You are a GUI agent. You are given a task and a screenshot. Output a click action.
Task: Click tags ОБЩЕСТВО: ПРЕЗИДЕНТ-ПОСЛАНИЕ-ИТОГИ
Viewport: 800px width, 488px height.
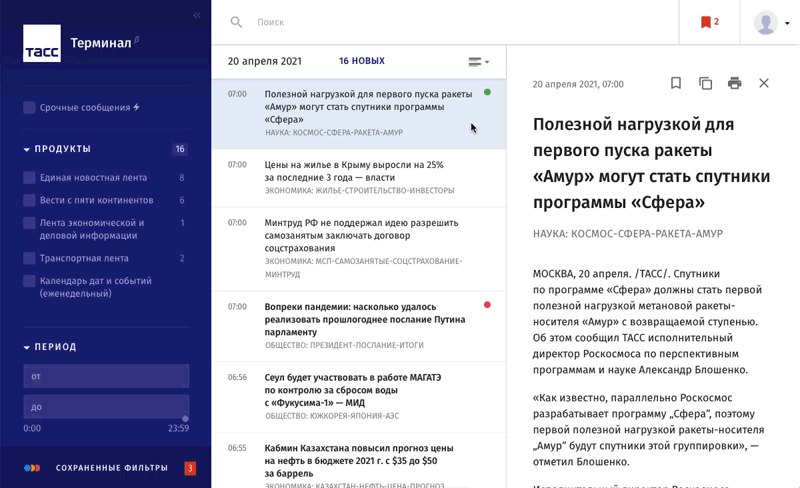[x=344, y=345]
